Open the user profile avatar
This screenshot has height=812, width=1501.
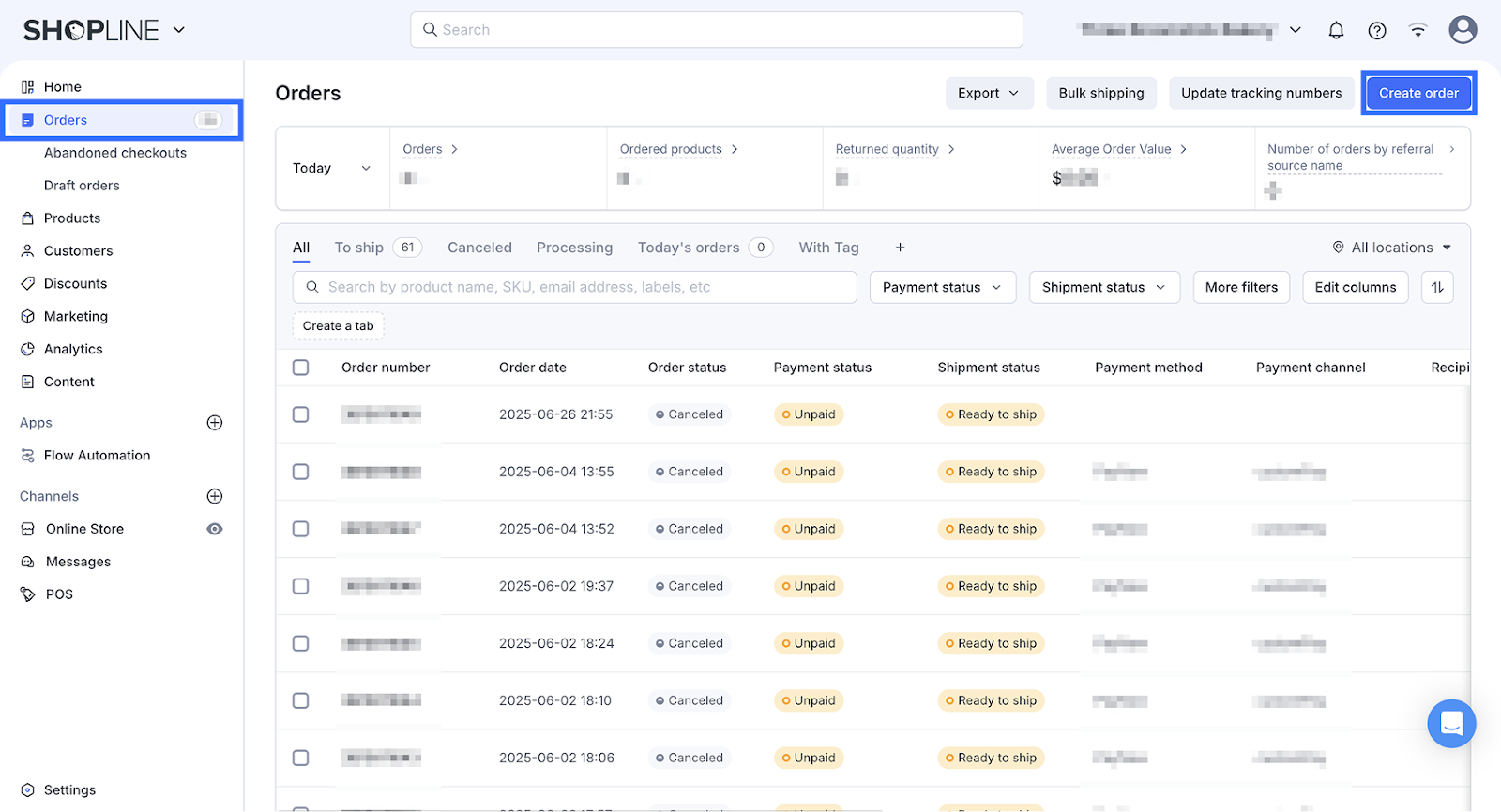tap(1463, 30)
